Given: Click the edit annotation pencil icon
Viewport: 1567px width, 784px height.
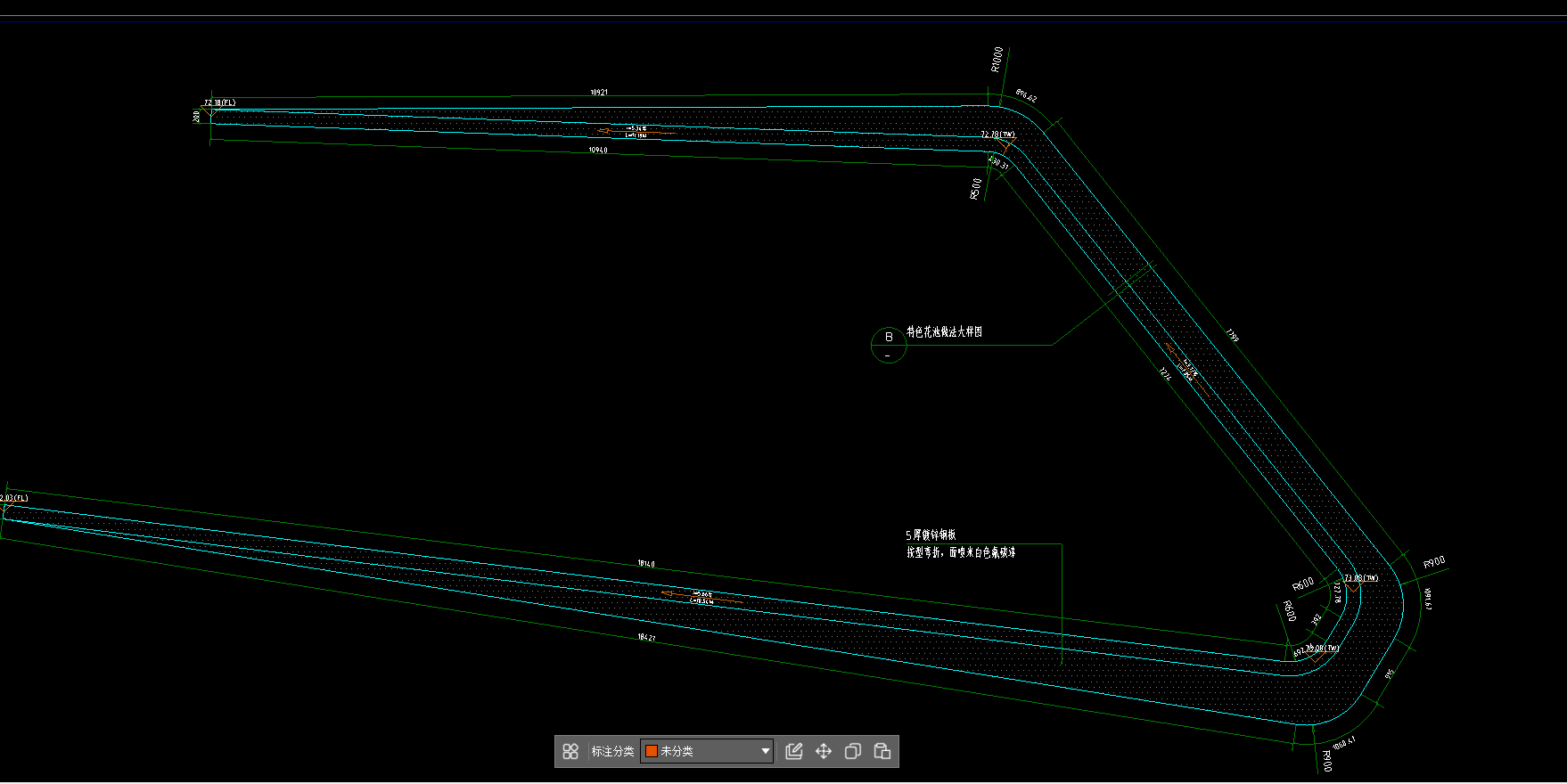Looking at the screenshot, I should [x=794, y=751].
